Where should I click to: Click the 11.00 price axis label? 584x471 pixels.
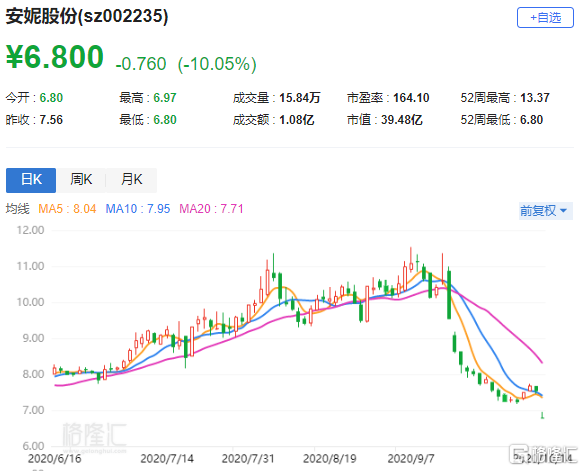30,266
